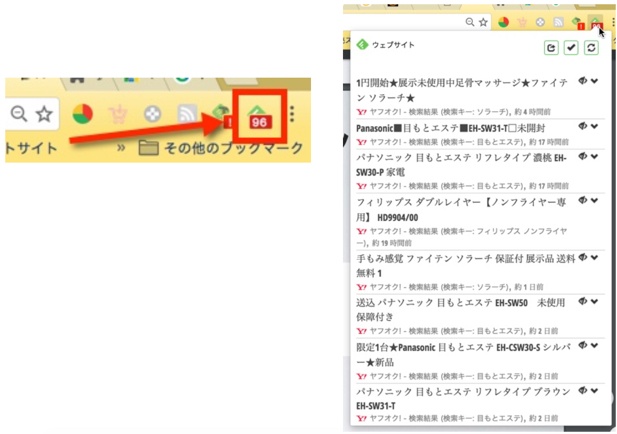Expand chevron for 手もみ感覚 ファイテン item

point(596,257)
